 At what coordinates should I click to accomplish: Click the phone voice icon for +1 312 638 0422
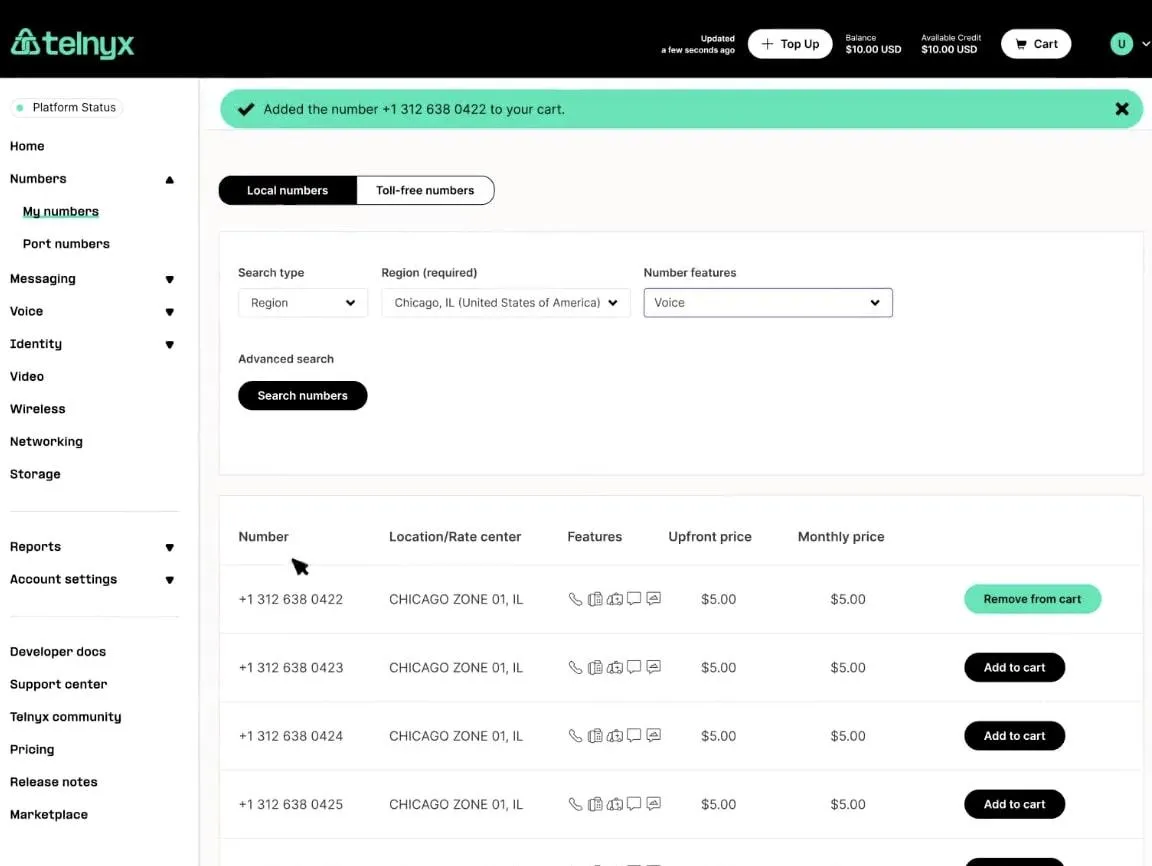coord(575,599)
